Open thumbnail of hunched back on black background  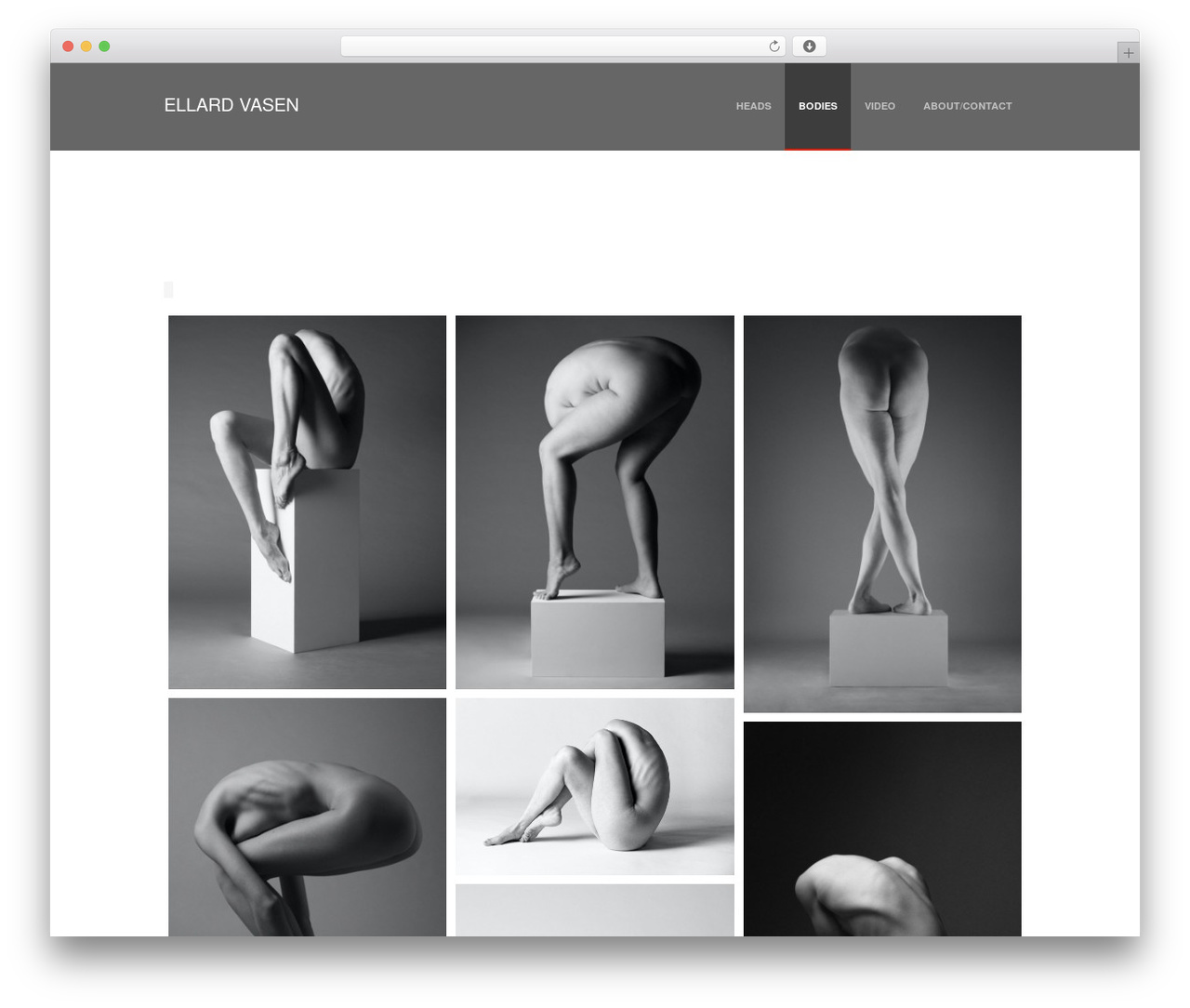(x=882, y=829)
